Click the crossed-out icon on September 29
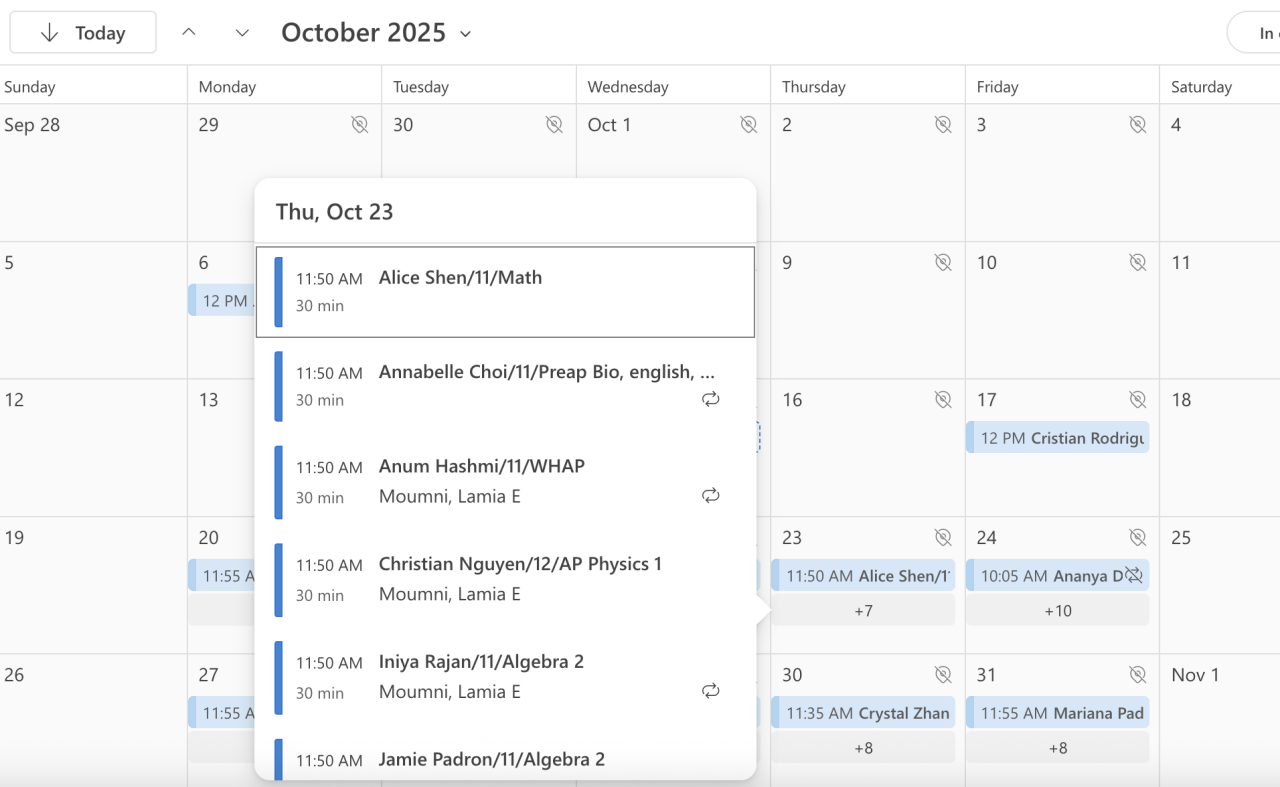 pyautogui.click(x=360, y=125)
